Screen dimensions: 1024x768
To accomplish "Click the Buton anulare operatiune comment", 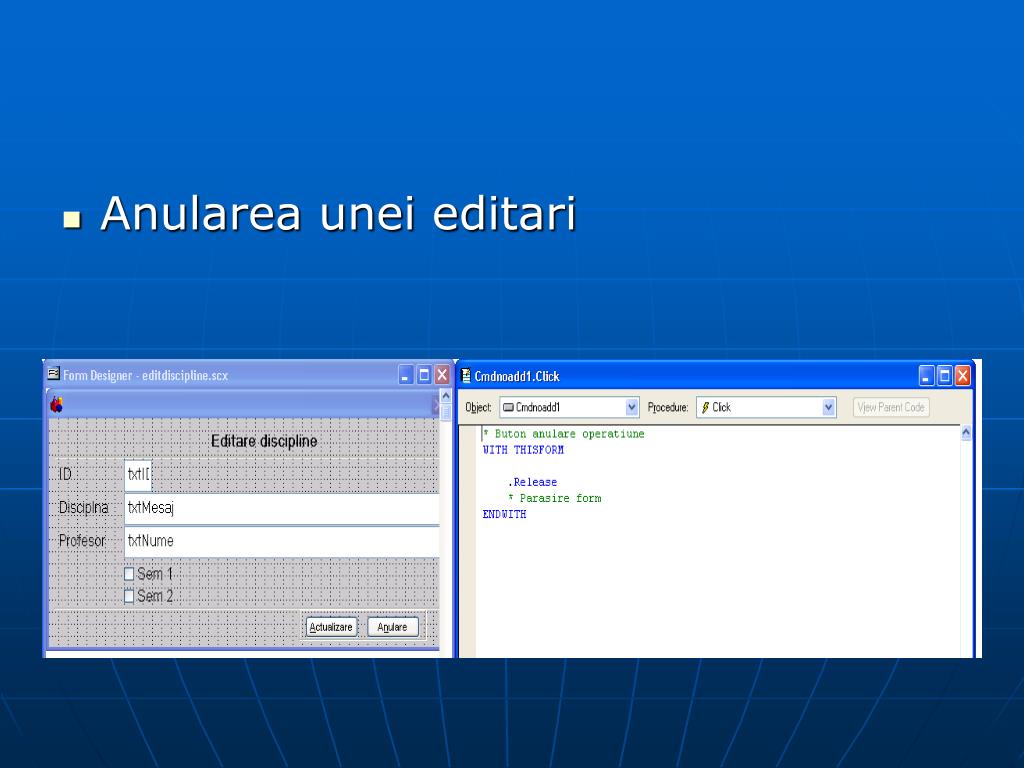I will 564,434.
